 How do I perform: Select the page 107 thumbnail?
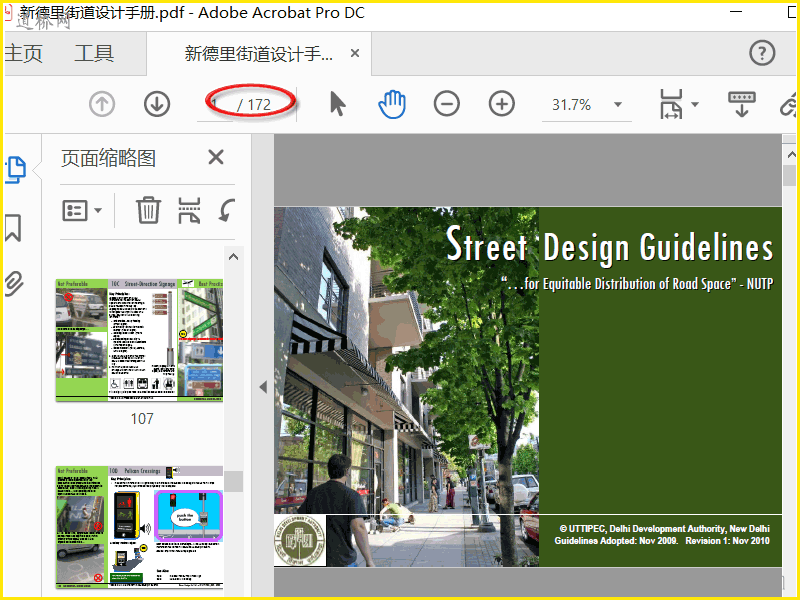click(x=139, y=340)
